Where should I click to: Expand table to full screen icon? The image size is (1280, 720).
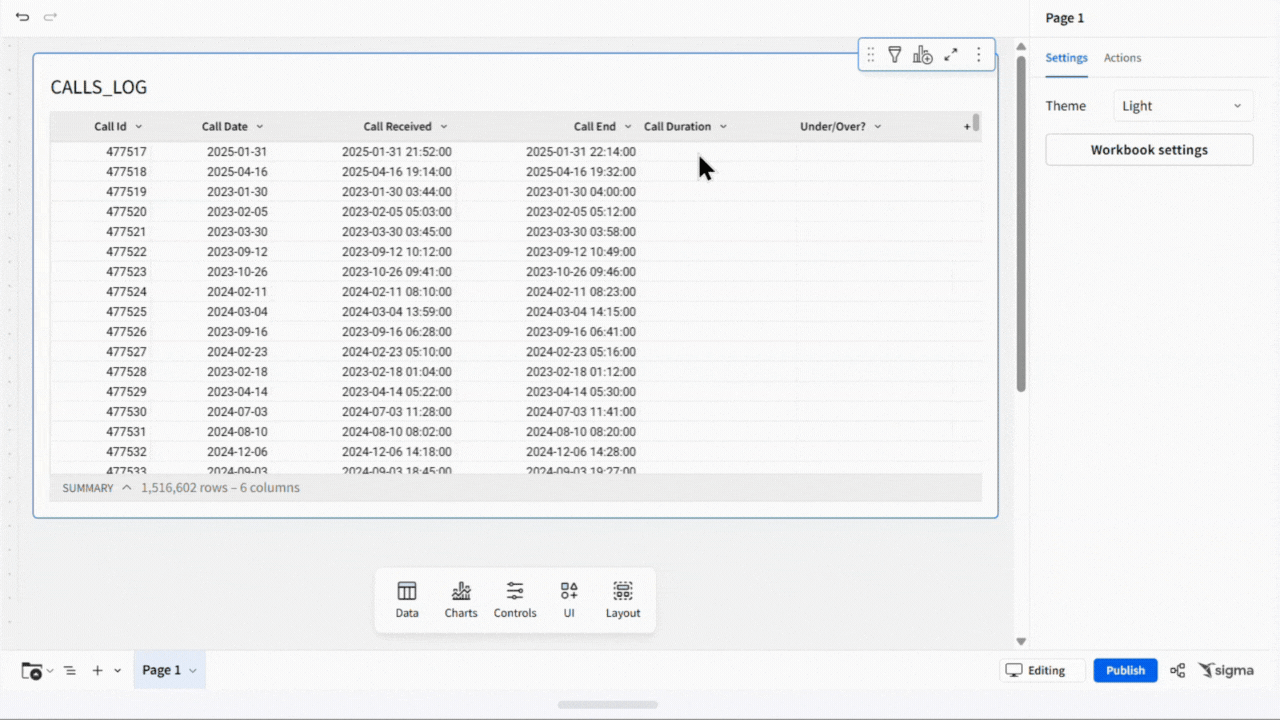tap(951, 55)
